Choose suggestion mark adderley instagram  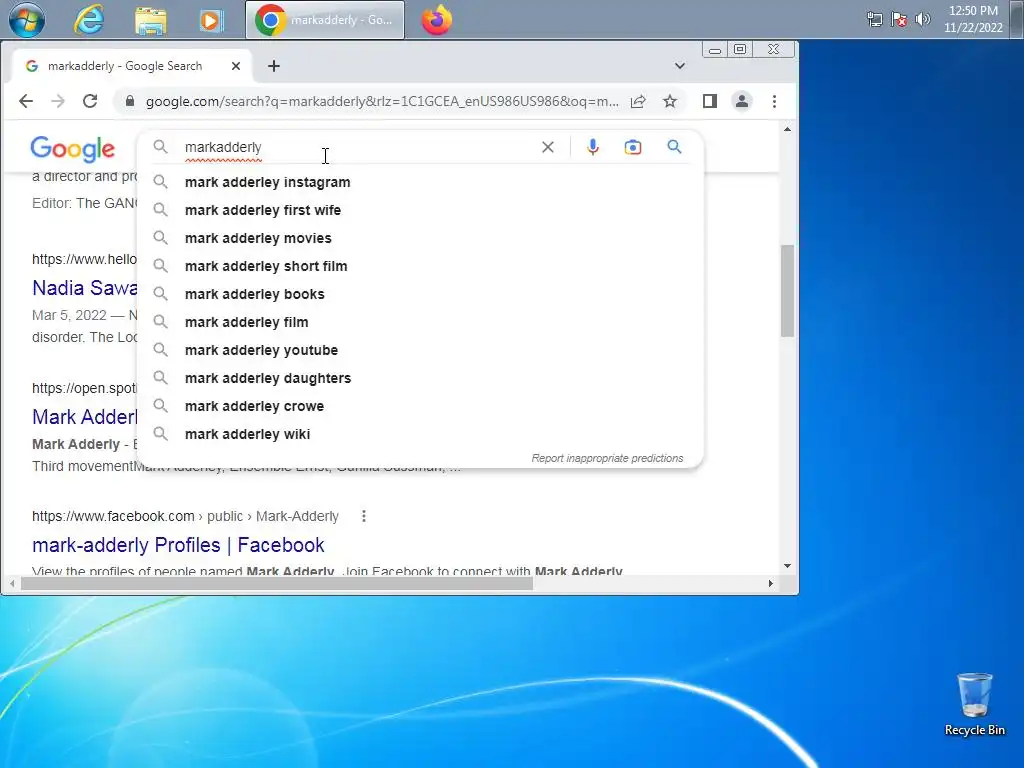pyautogui.click(x=421, y=182)
